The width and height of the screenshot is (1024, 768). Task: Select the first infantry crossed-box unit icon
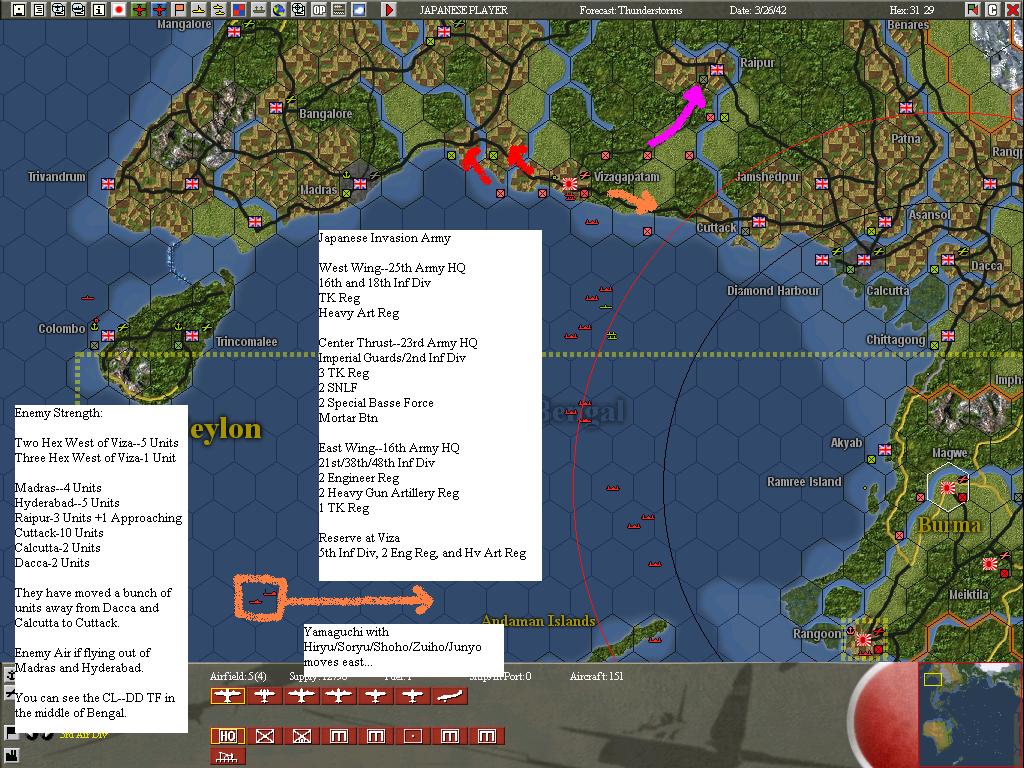coord(264,736)
